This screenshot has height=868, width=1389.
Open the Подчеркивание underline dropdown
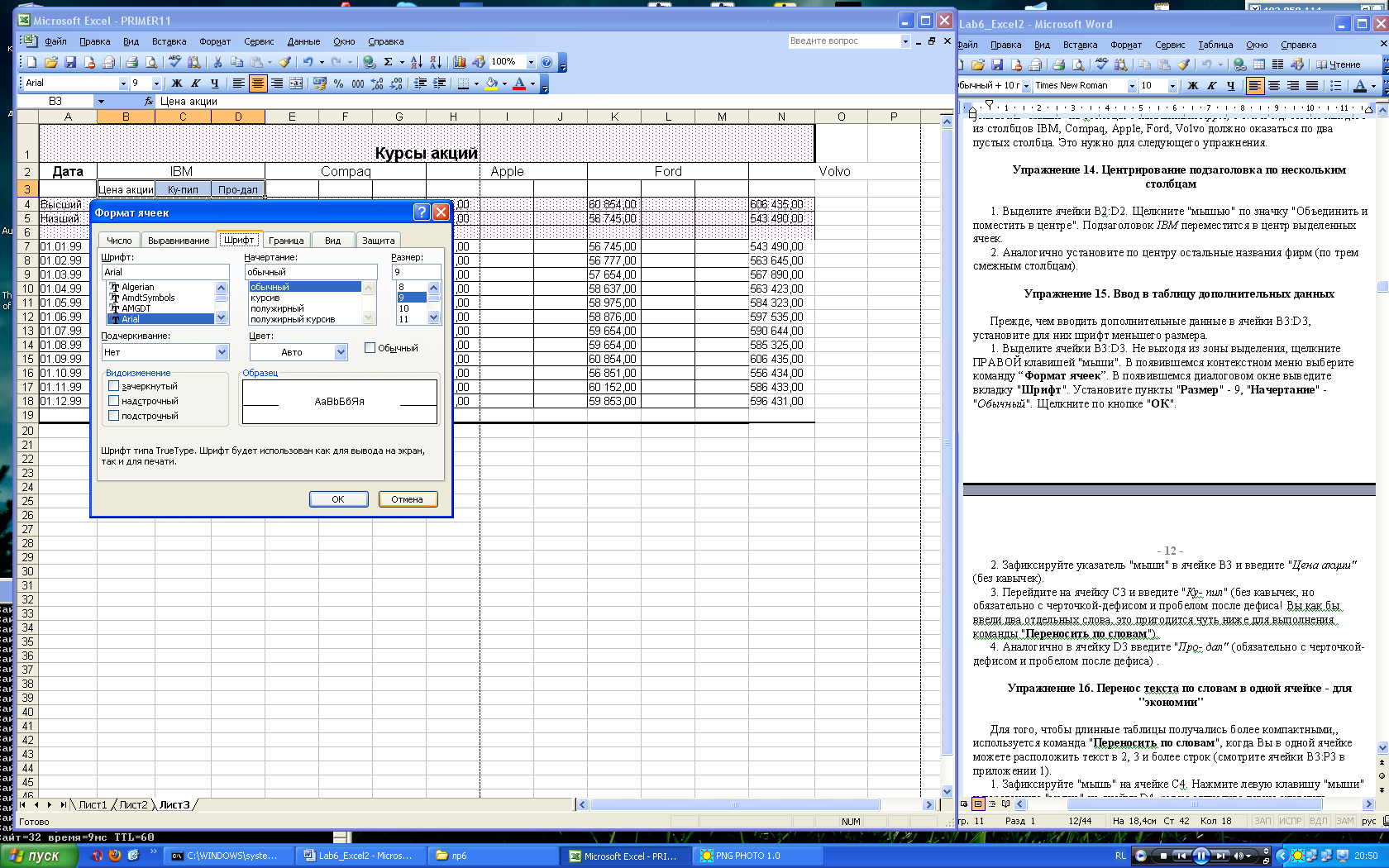222,352
